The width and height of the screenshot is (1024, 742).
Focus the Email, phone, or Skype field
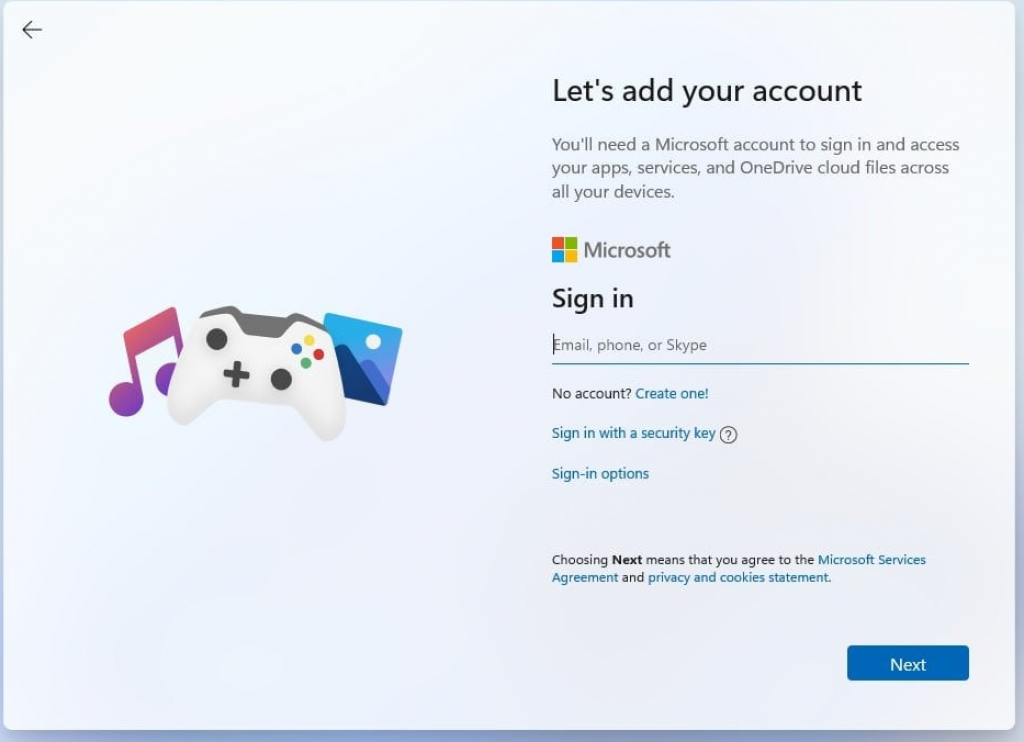760,345
